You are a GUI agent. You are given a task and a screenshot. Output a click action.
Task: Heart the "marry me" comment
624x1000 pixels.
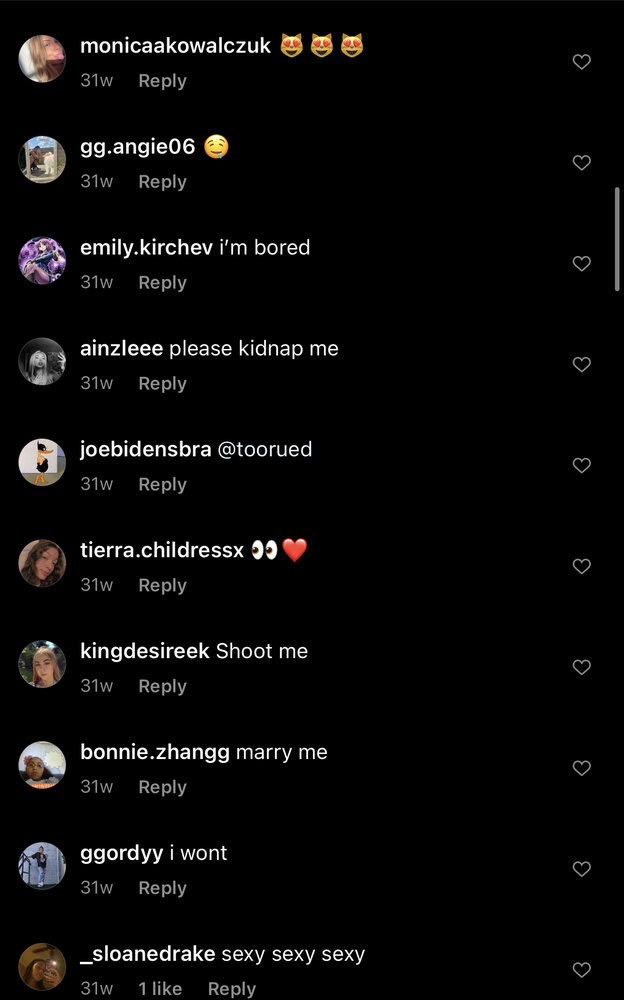581,768
